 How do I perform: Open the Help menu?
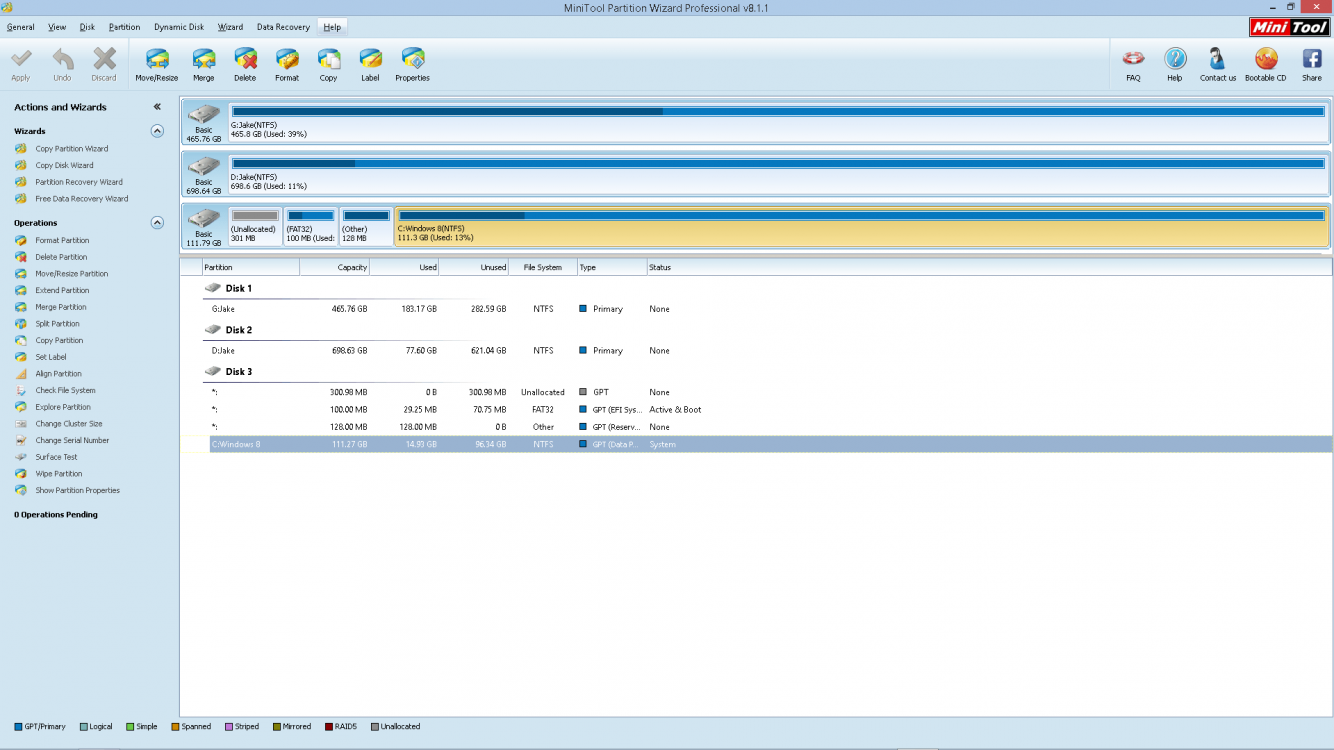point(332,27)
